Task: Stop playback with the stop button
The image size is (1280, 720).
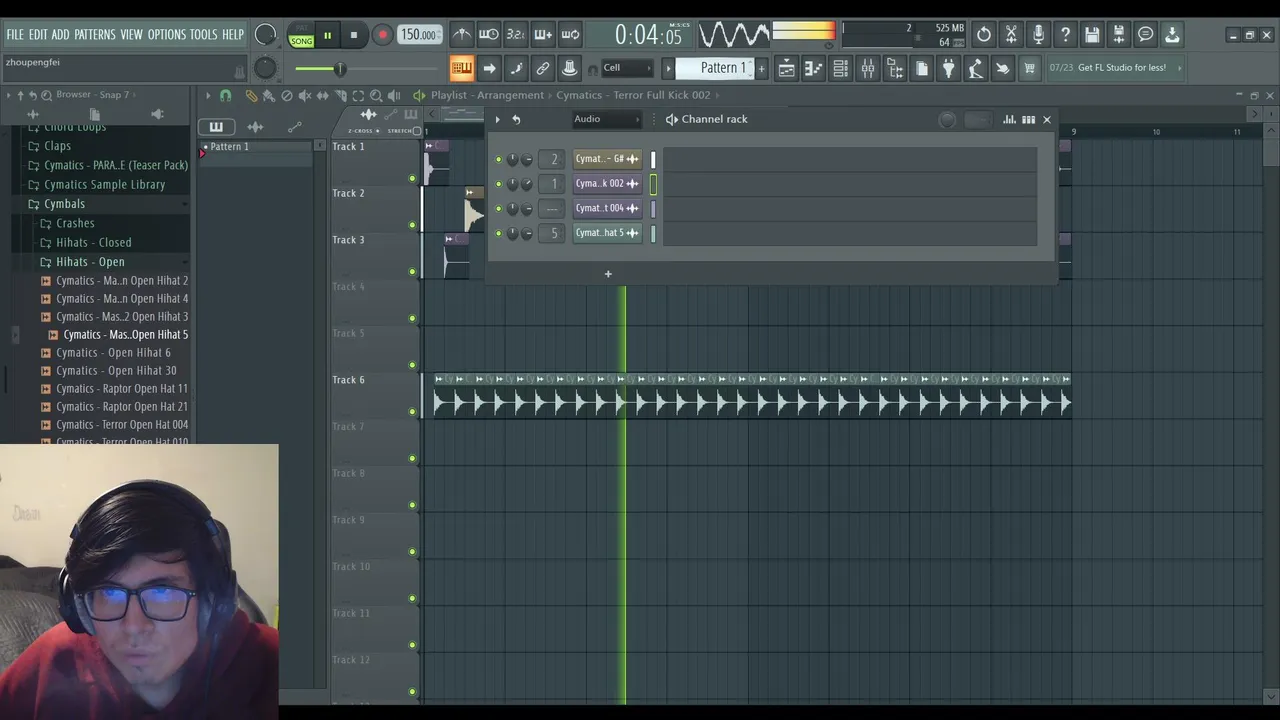Action: (354, 36)
